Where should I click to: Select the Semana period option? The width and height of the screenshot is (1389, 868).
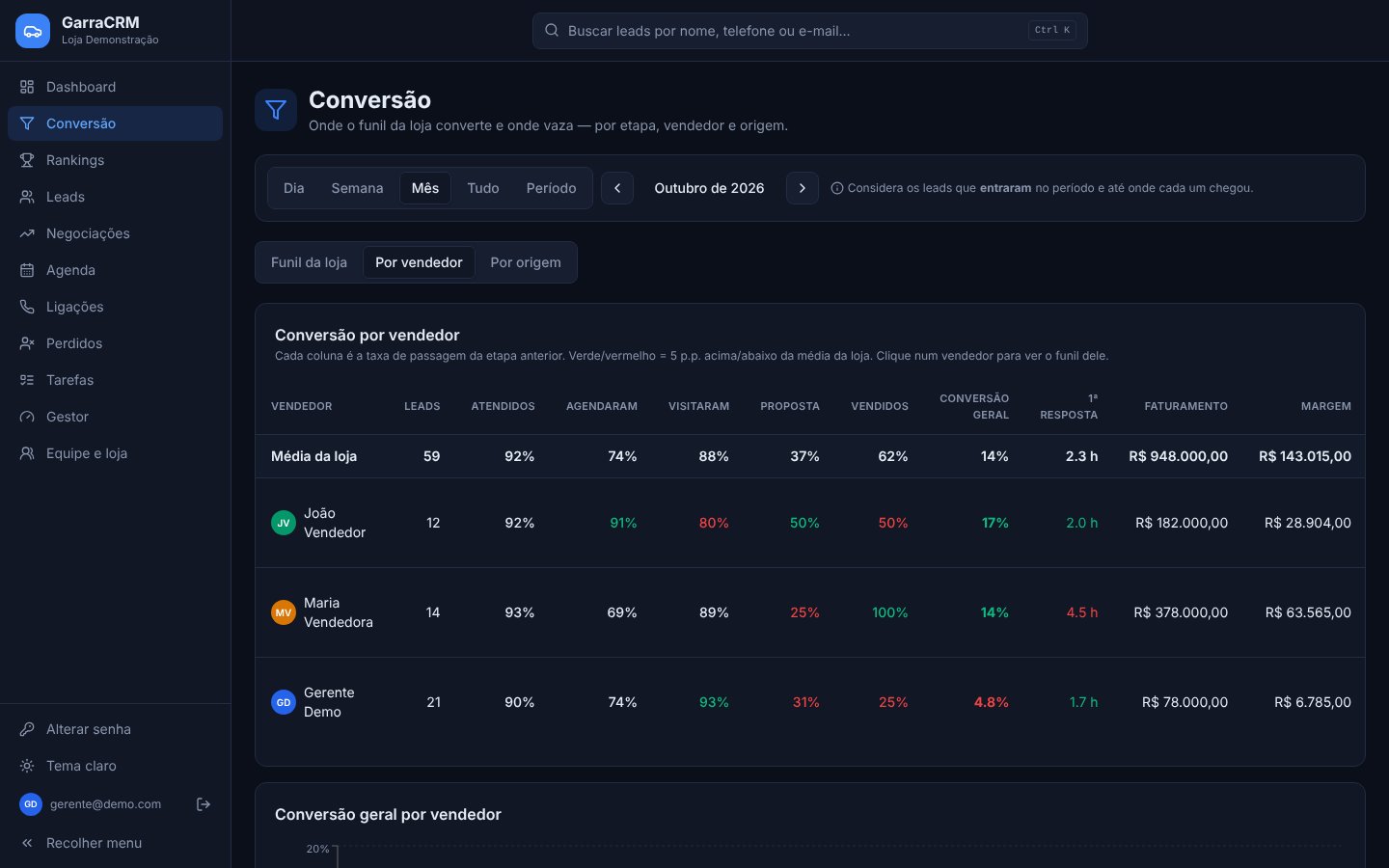tap(357, 188)
